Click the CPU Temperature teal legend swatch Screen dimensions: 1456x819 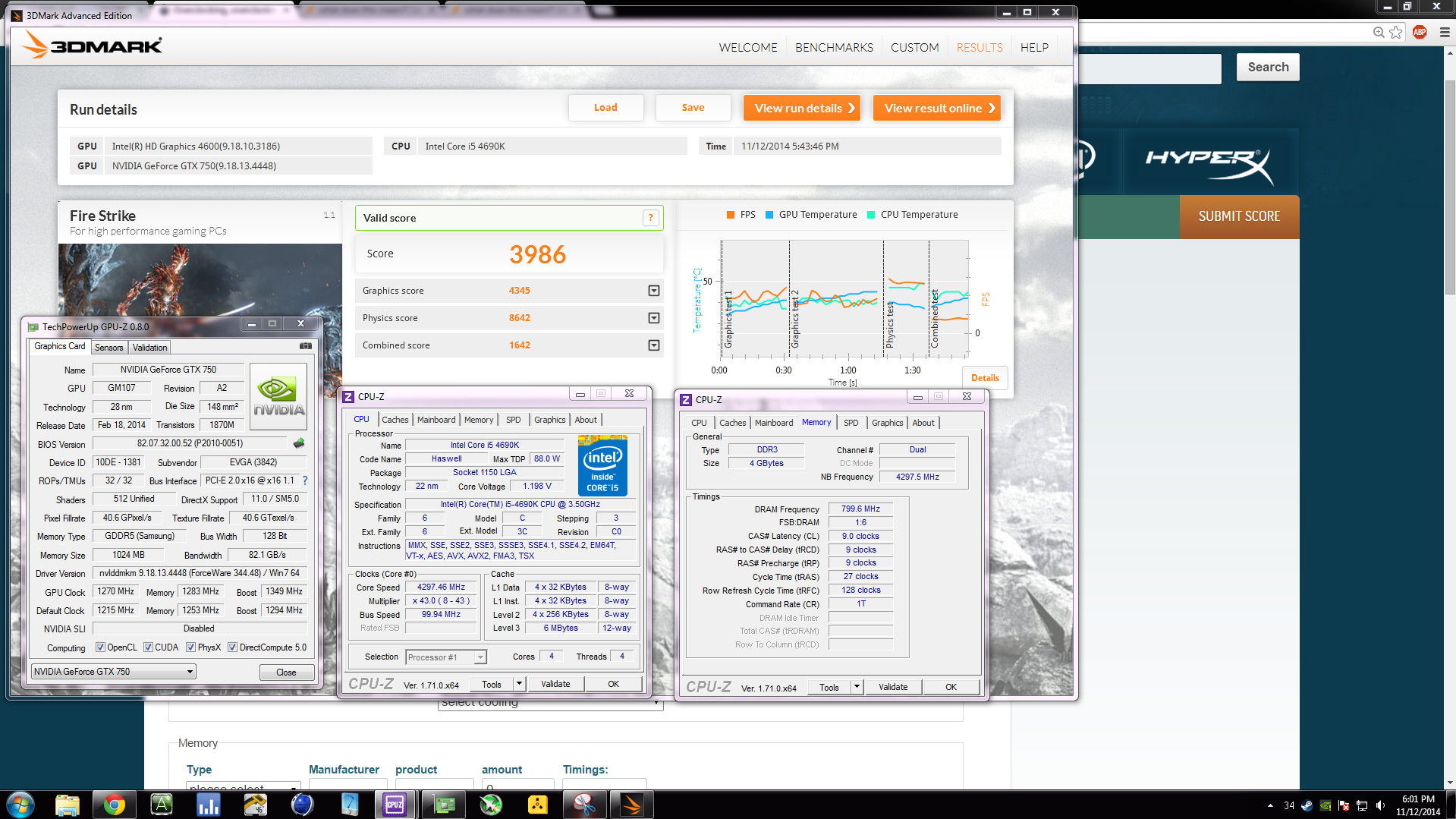(x=871, y=215)
